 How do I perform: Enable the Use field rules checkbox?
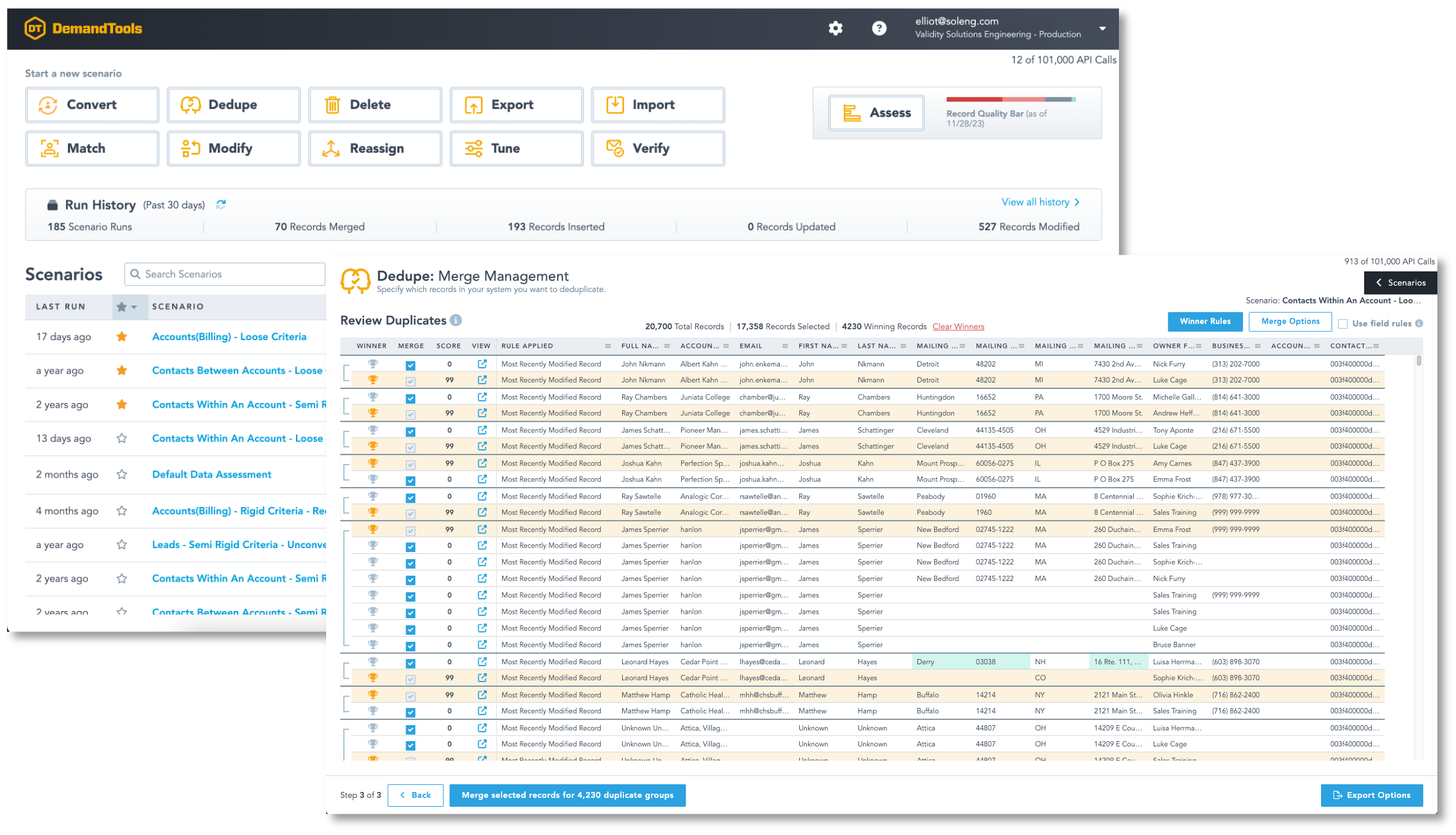point(1342,323)
